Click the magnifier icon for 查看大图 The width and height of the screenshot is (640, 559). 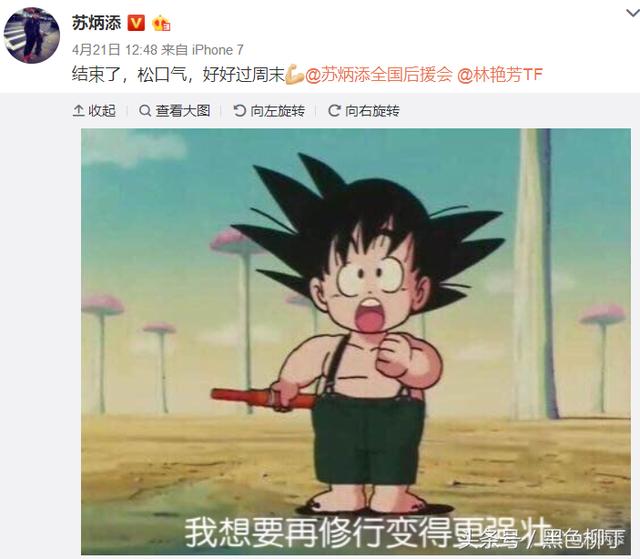pos(145,111)
